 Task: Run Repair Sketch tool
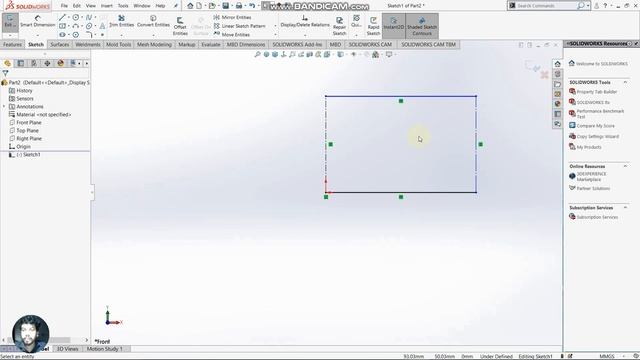pyautogui.click(x=339, y=26)
